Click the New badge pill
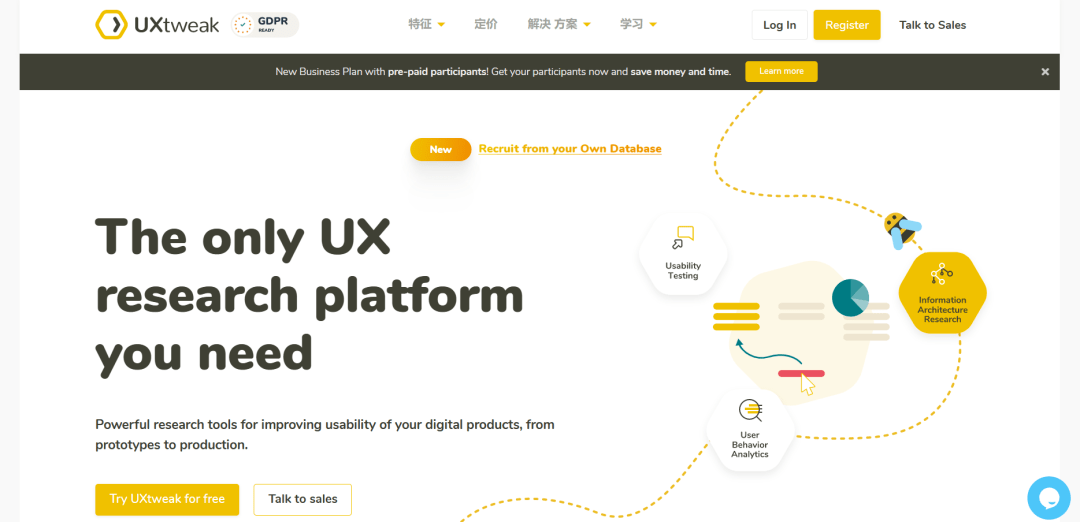 [x=441, y=149]
